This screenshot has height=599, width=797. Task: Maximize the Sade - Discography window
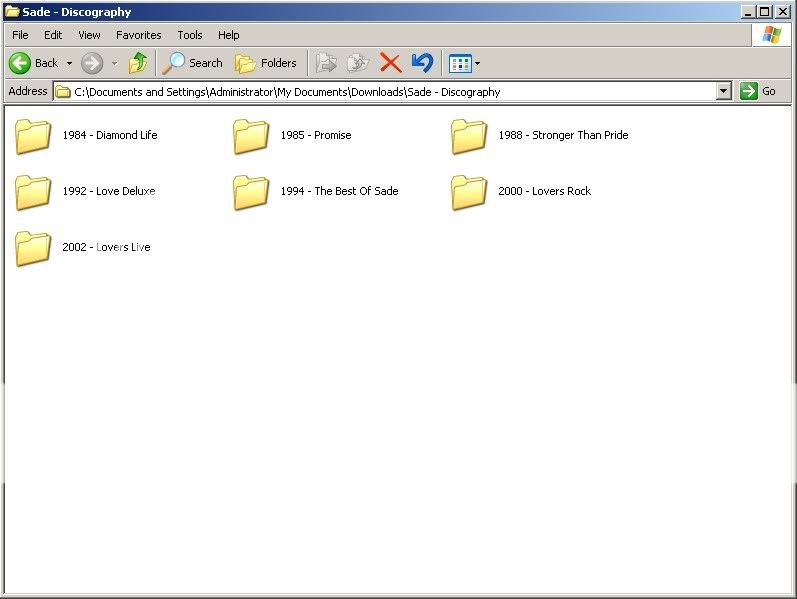pyautogui.click(x=765, y=12)
